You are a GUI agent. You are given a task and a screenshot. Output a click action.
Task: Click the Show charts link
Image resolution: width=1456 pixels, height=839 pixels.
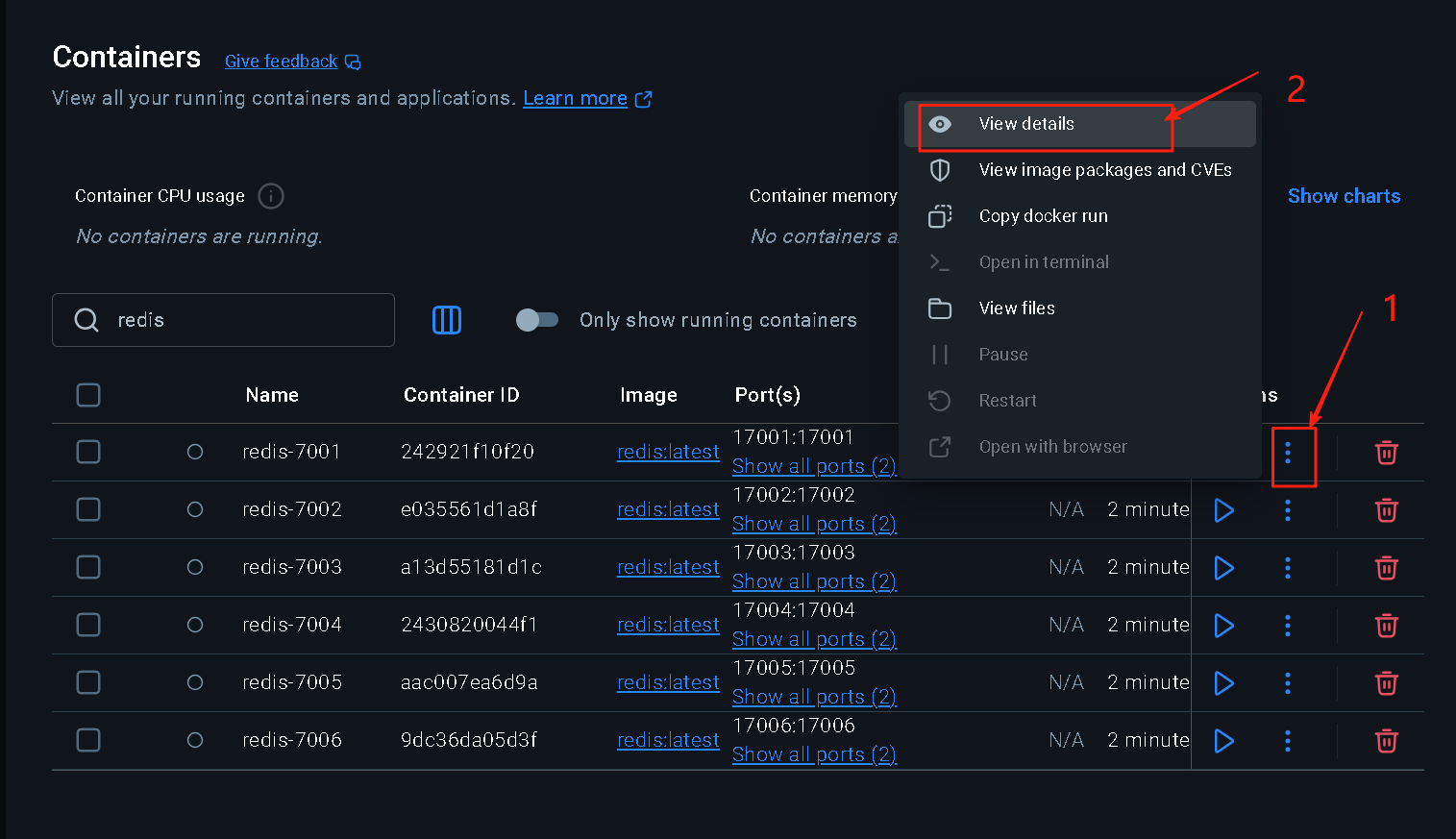click(1344, 196)
